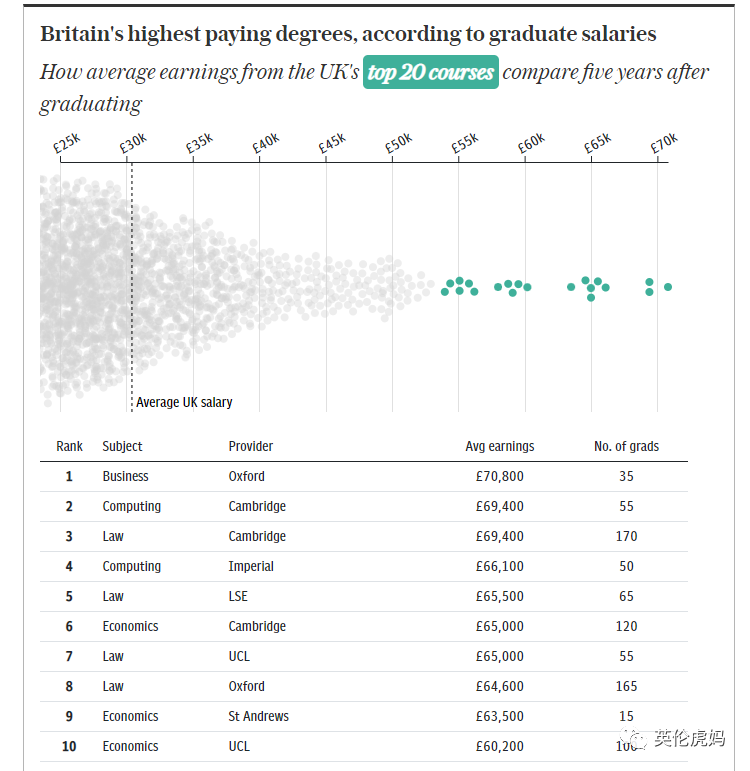Click the chart headline about Britain's highest paying degrees
This screenshot has width=750, height=771.
click(348, 34)
